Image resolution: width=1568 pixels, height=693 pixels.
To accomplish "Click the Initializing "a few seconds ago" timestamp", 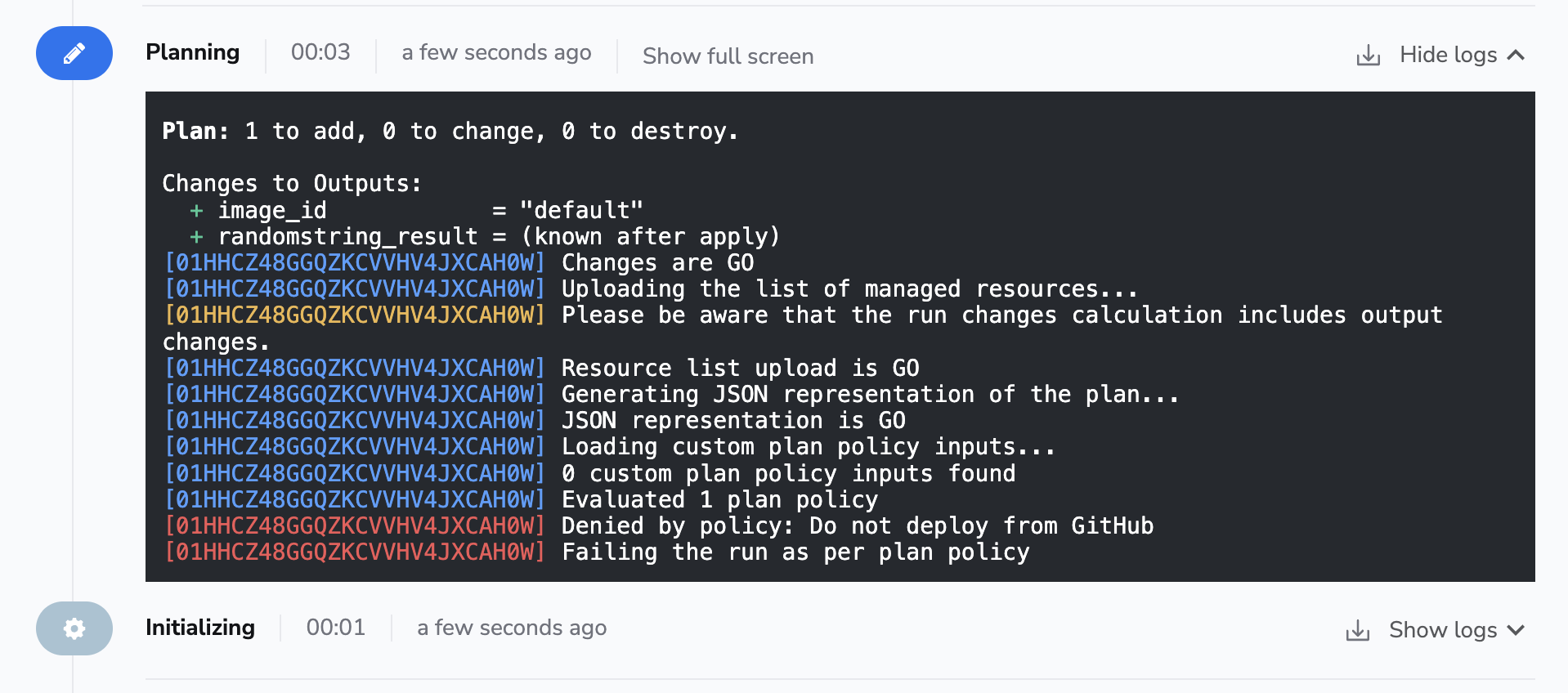I will [x=512, y=628].
